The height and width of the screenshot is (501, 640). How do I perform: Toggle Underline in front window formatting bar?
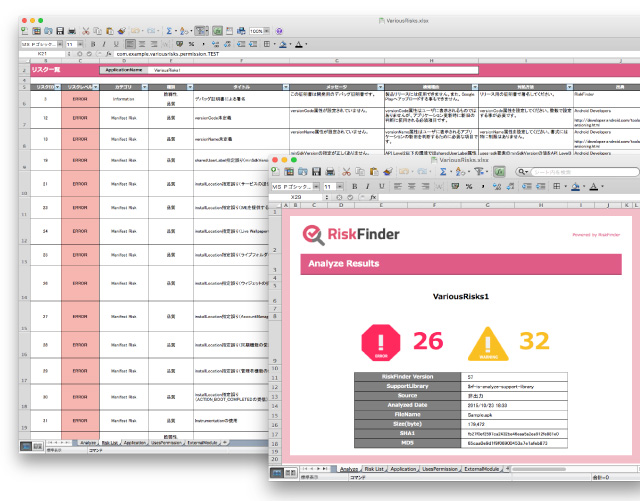[x=382, y=186]
